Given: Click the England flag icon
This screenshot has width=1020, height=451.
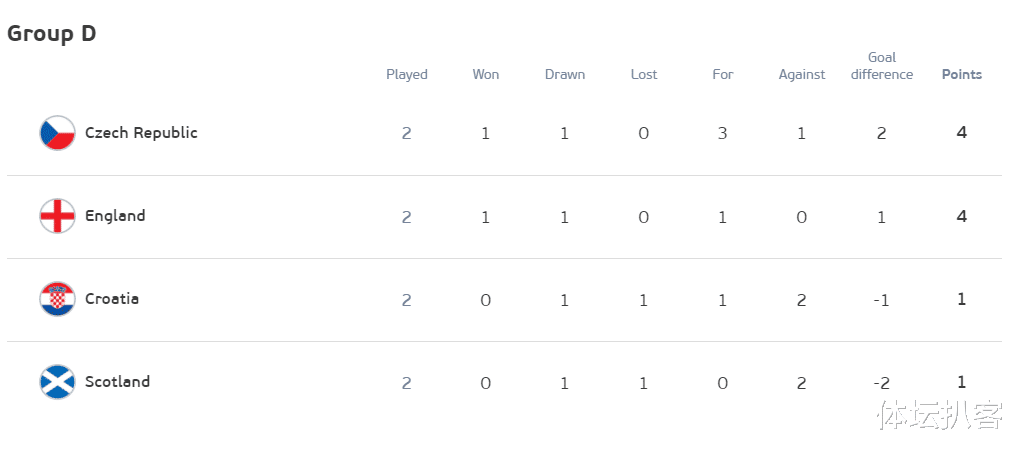Looking at the screenshot, I should point(57,216).
